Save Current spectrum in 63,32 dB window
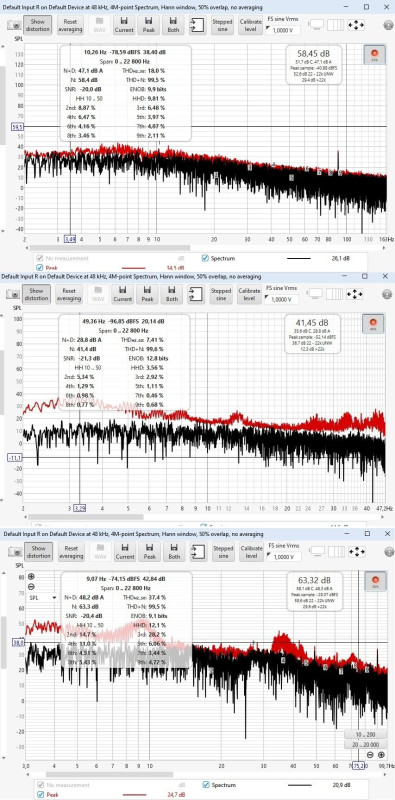This screenshot has width=395, height=800. pos(125,551)
